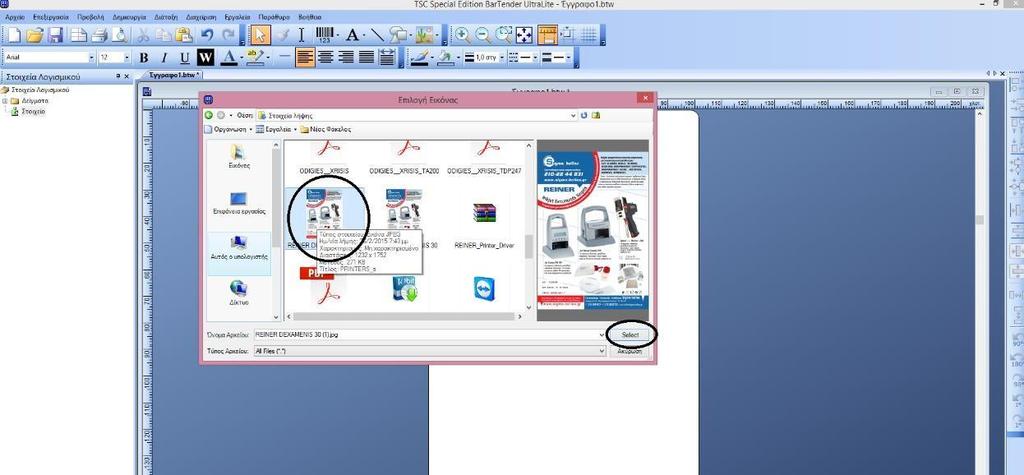The height and width of the screenshot is (475, 1024).
Task: Align text right
Action: 345,57
